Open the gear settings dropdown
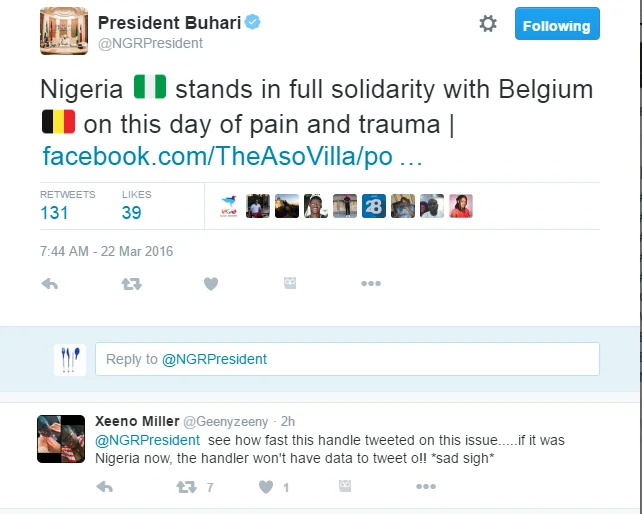The image size is (642, 514). tap(488, 25)
